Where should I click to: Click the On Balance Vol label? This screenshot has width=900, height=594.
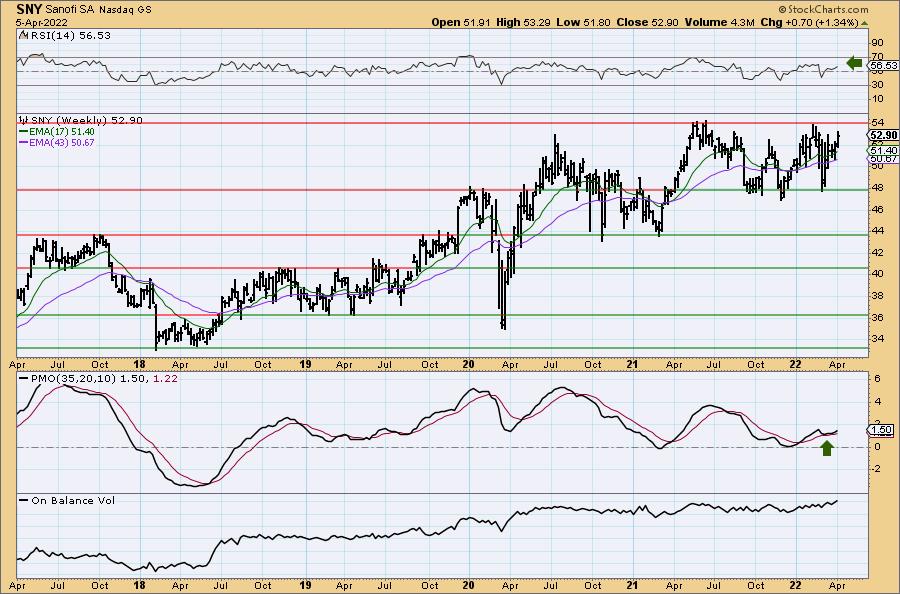[x=73, y=501]
